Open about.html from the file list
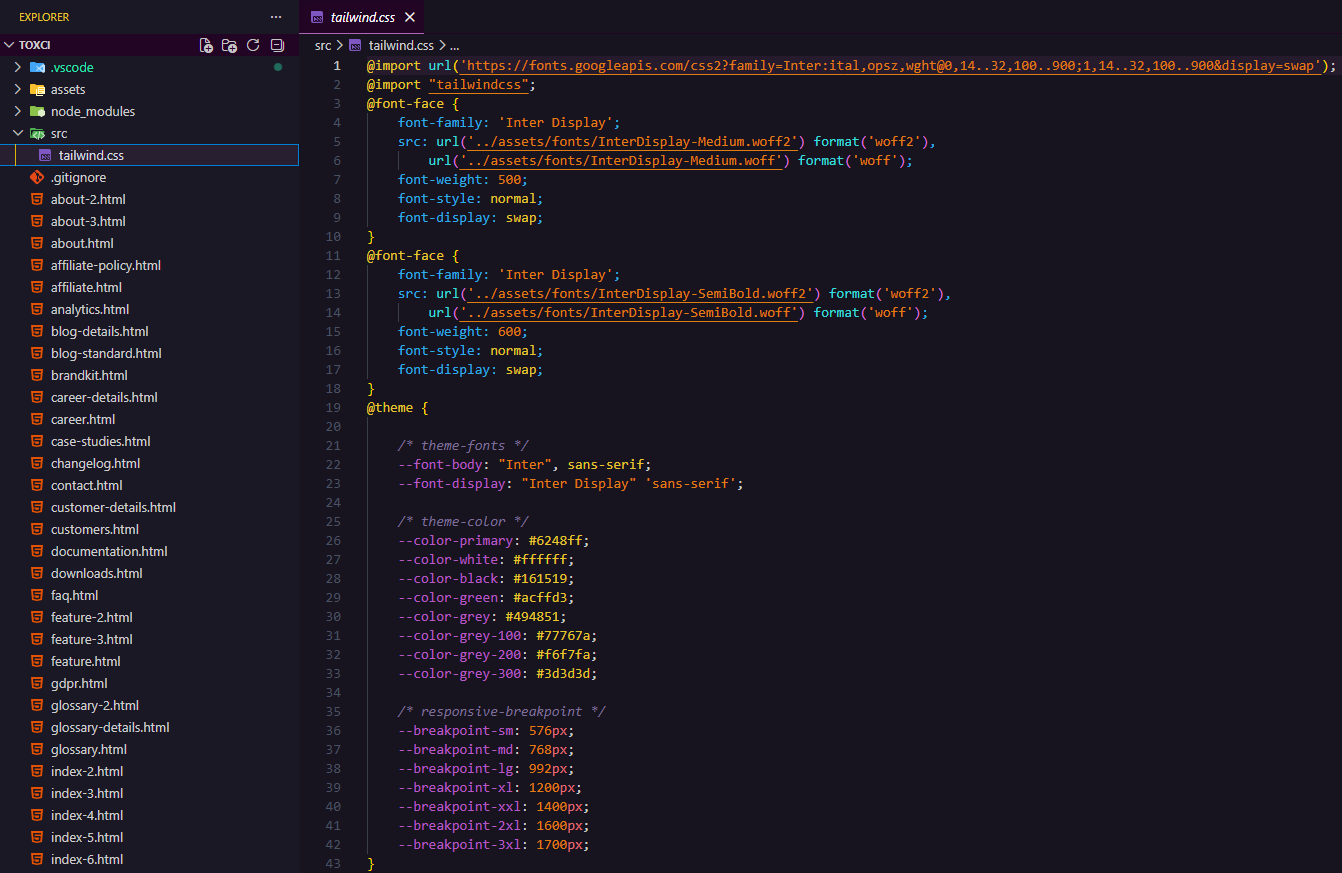Screen dimensions: 1342x873 82,243
